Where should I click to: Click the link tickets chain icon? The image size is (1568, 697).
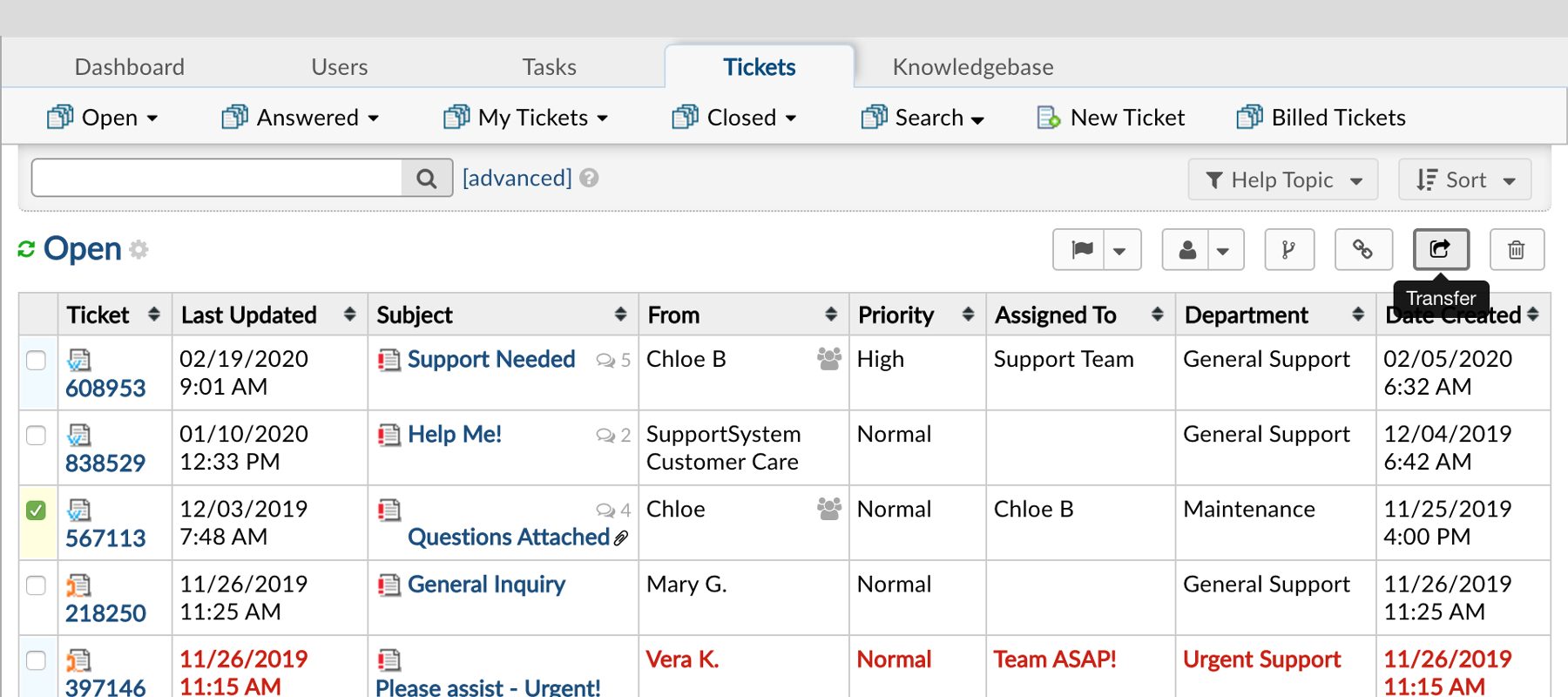pos(1363,250)
